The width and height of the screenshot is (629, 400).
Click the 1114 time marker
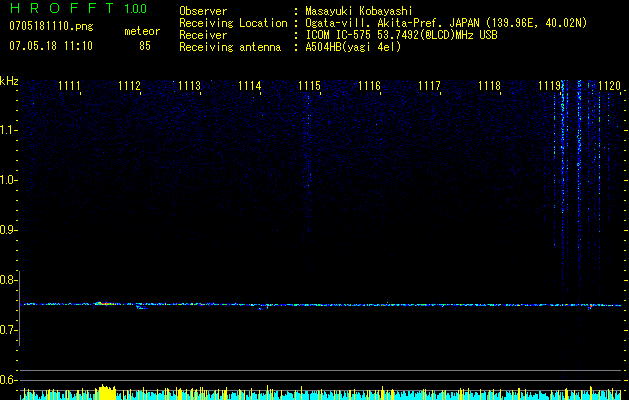click(x=250, y=86)
